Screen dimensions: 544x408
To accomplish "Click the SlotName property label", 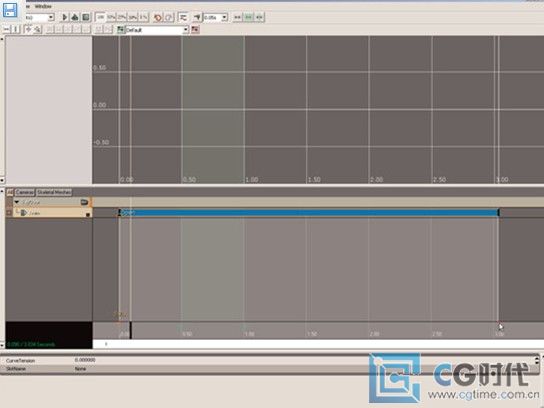I will pos(16,368).
